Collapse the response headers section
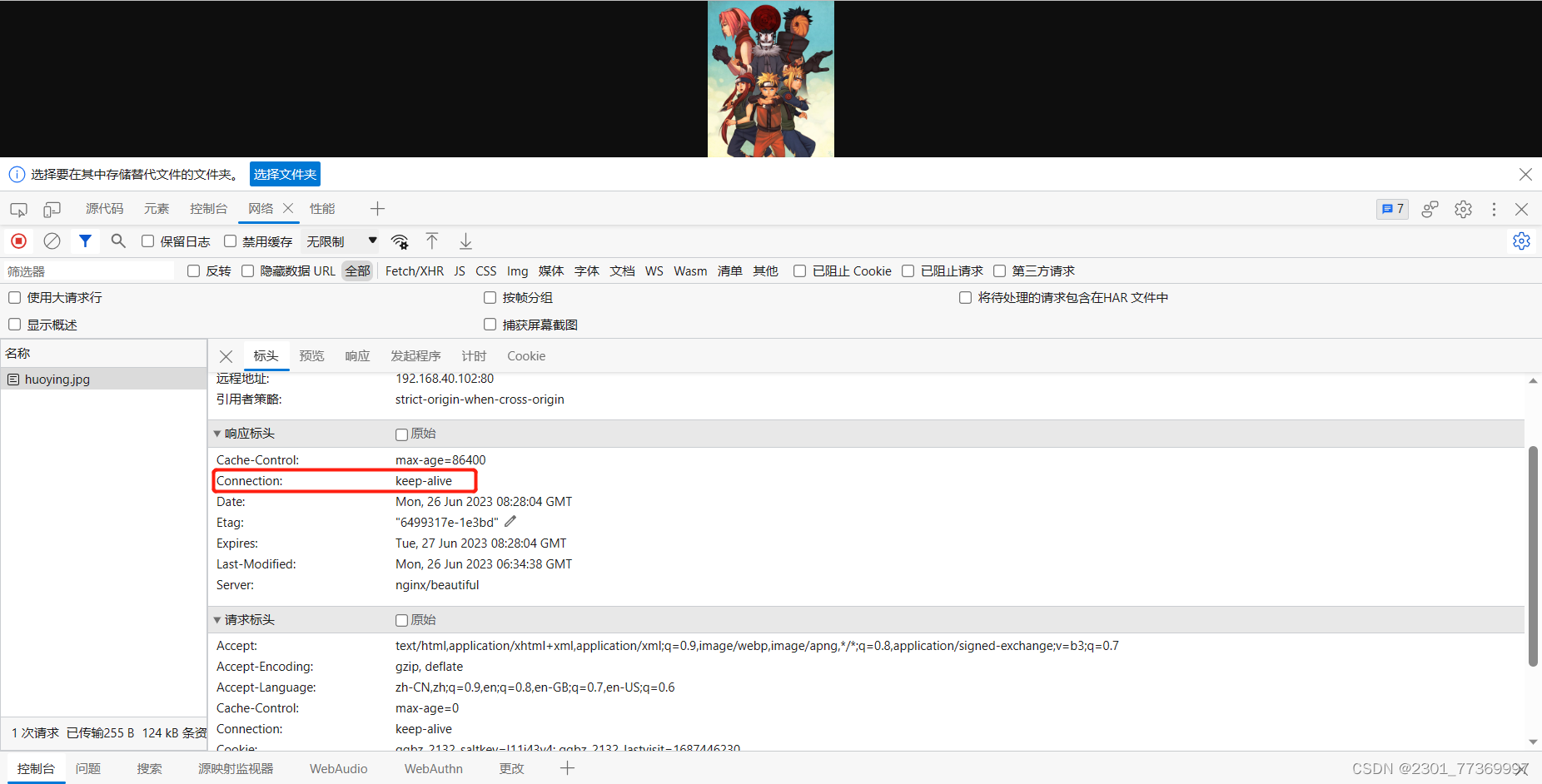 (x=217, y=434)
